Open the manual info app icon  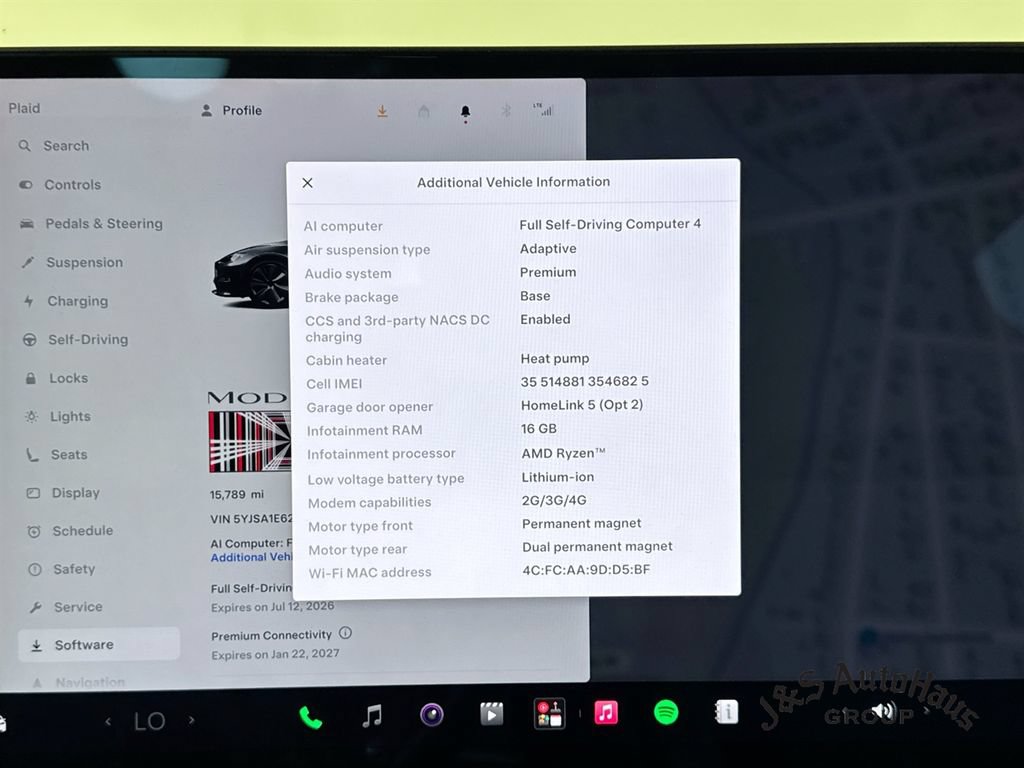point(726,711)
